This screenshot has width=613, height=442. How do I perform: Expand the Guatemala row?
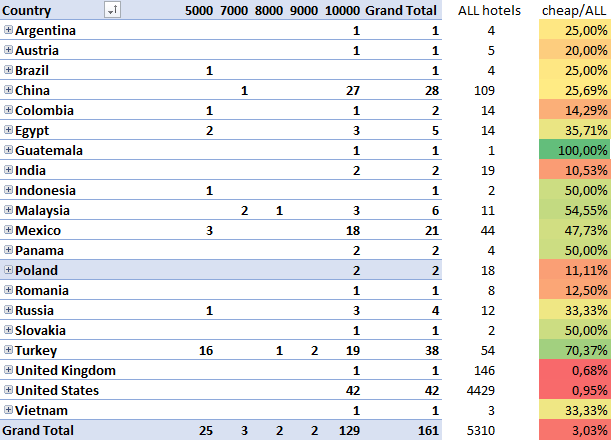click(x=8, y=149)
